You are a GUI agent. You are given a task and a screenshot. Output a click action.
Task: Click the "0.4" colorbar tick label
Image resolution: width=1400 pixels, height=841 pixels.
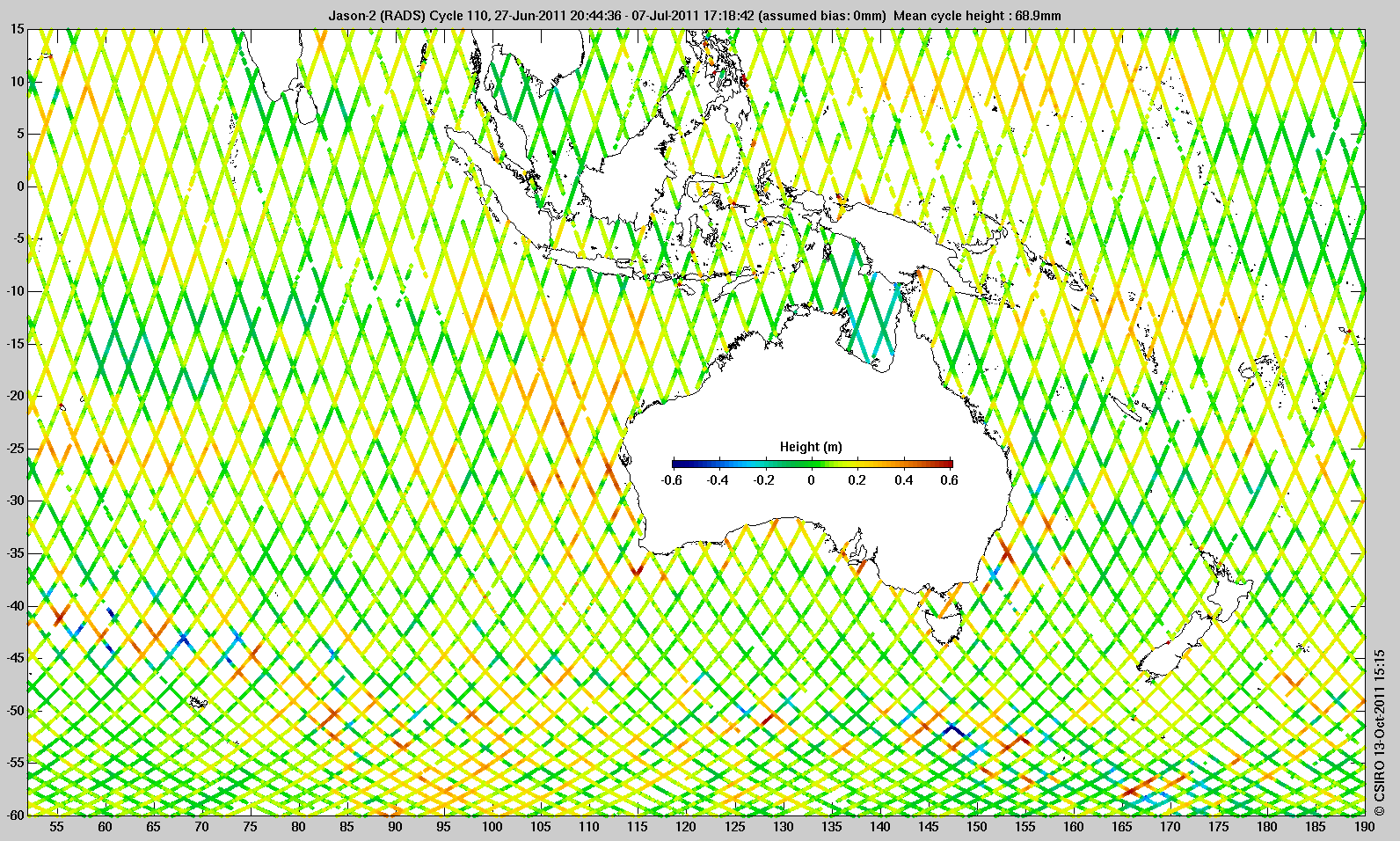pyautogui.click(x=904, y=480)
